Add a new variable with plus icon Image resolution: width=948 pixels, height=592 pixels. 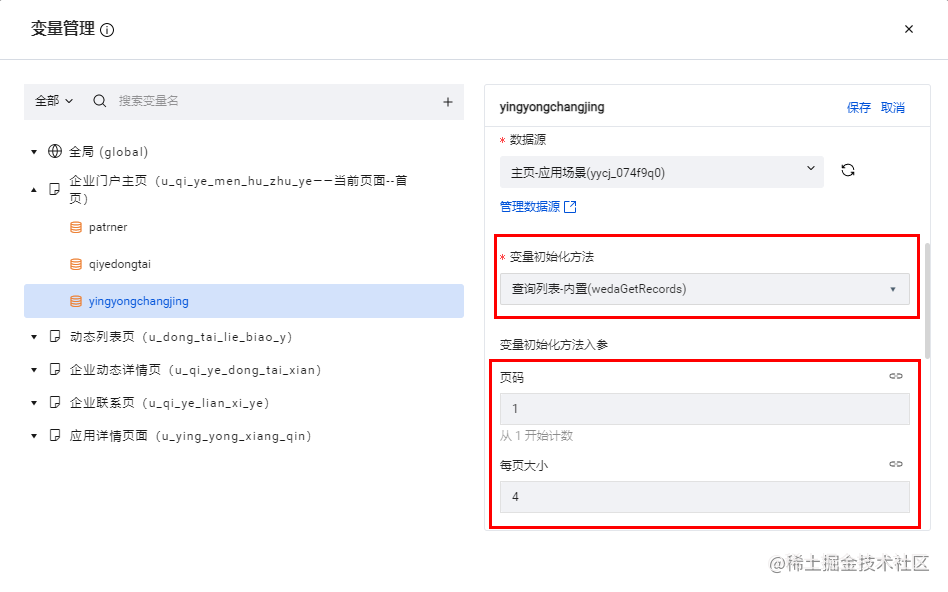pyautogui.click(x=447, y=102)
